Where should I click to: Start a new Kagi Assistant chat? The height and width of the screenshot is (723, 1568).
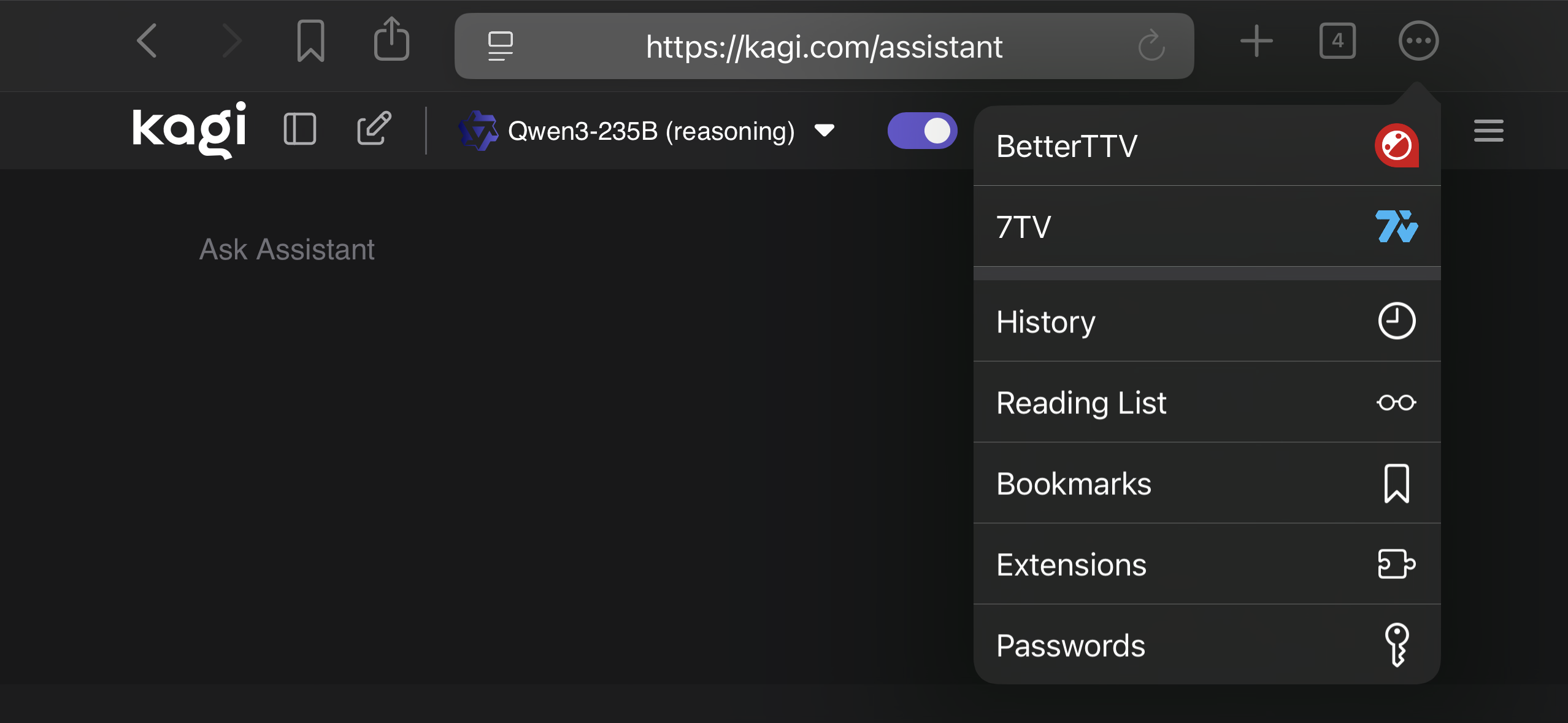(x=374, y=128)
